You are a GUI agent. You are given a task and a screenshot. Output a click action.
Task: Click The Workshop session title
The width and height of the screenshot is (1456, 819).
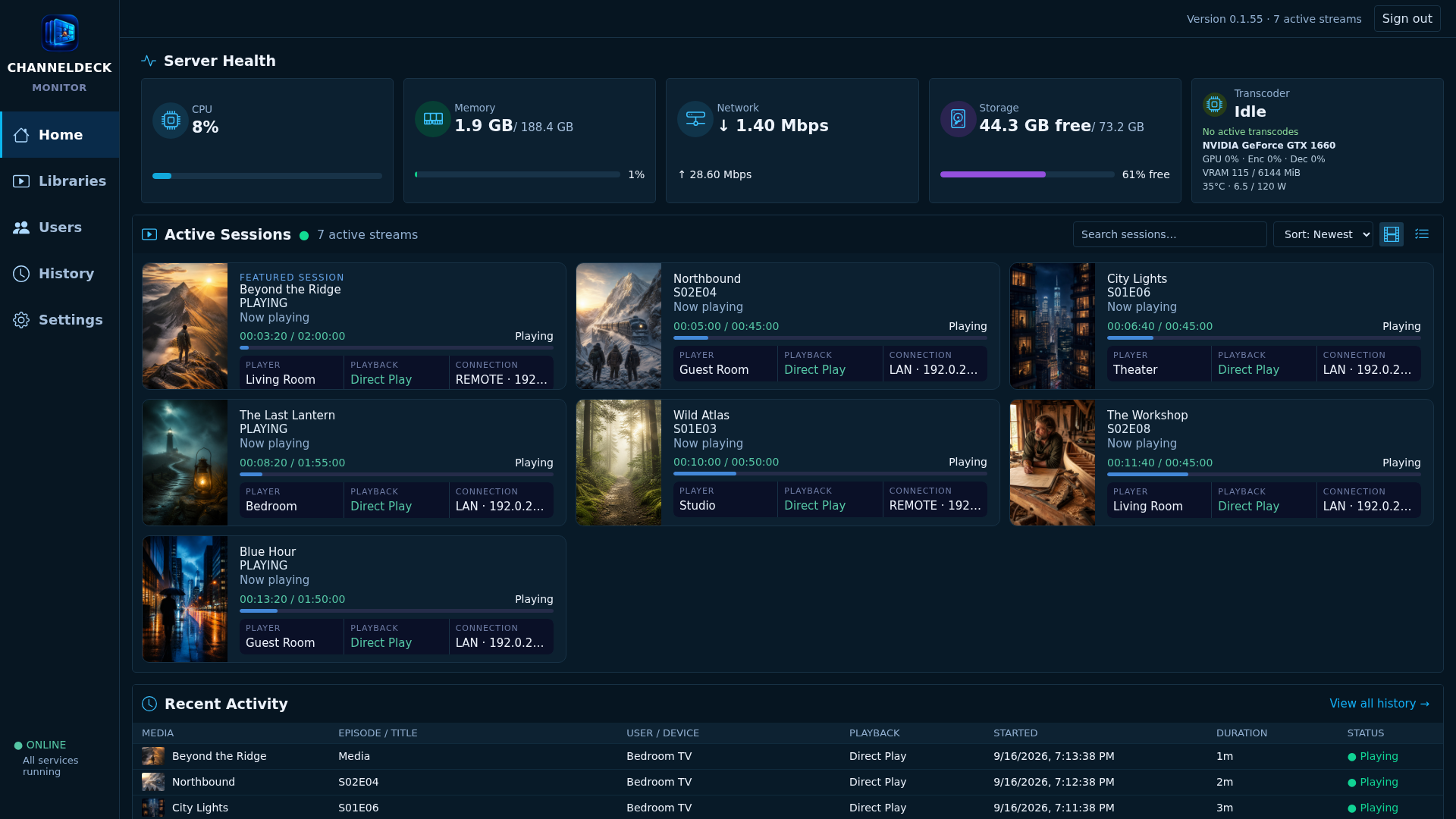pyautogui.click(x=1147, y=416)
